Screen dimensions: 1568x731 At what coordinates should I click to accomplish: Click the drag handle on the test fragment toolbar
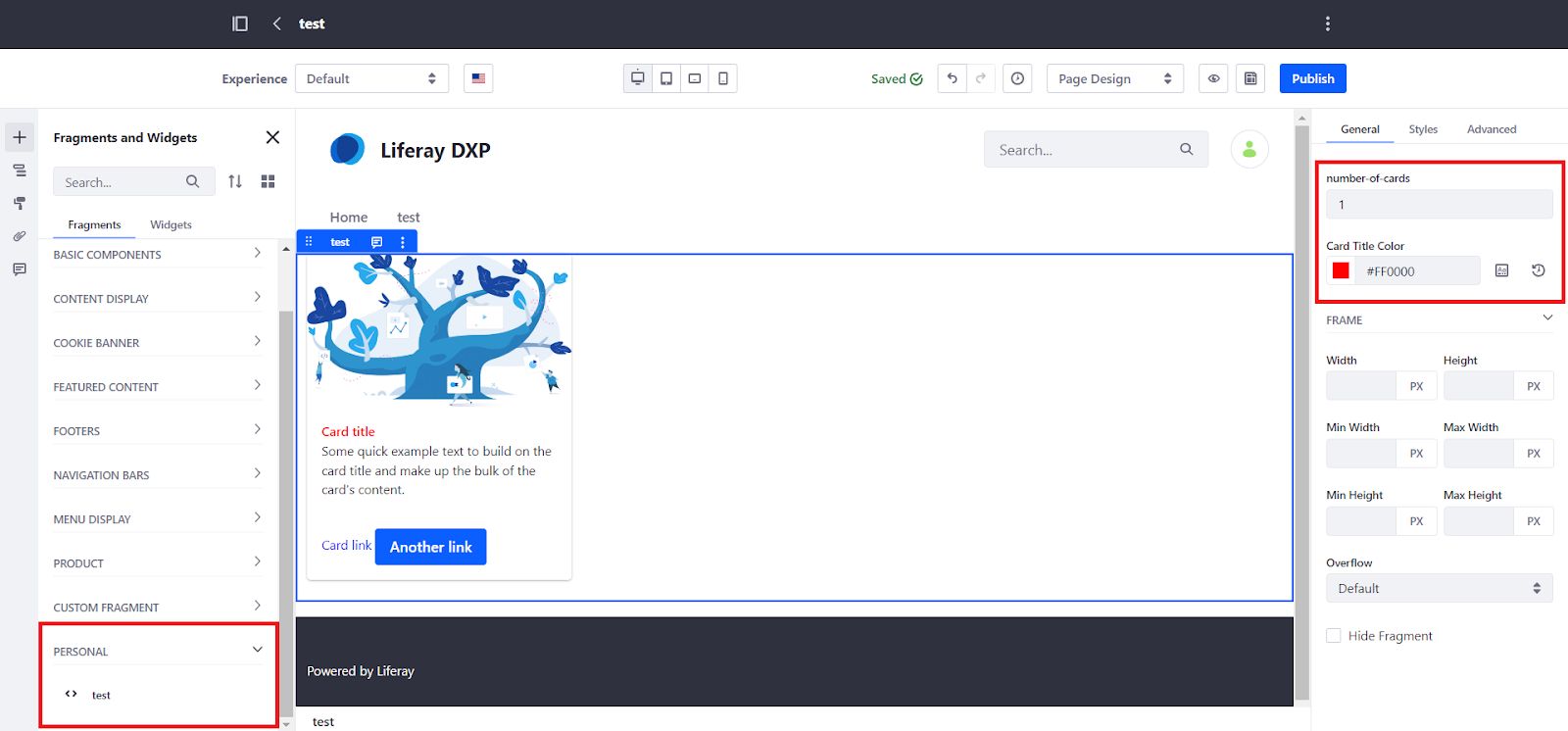click(309, 241)
